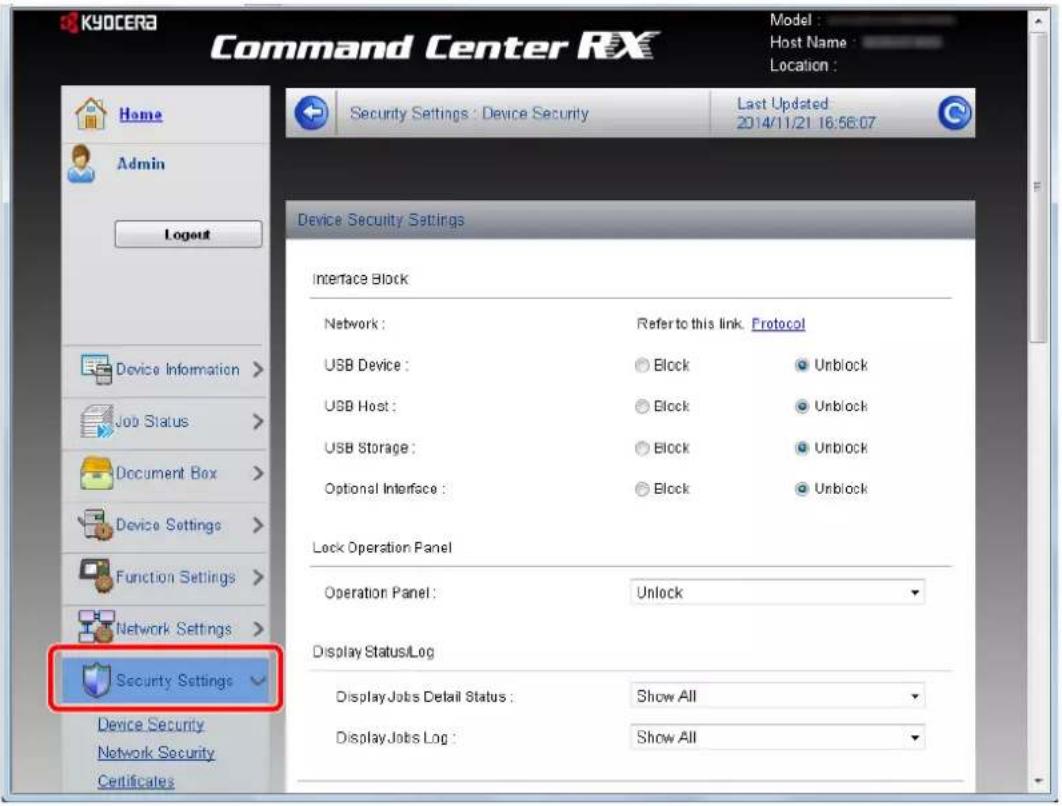Expand Network Settings chevron
This screenshot has width=1062, height=806.
point(257,629)
